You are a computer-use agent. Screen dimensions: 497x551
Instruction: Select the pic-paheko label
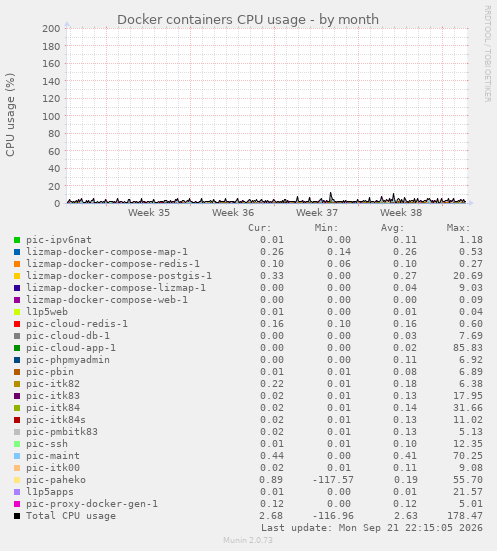pos(56,480)
